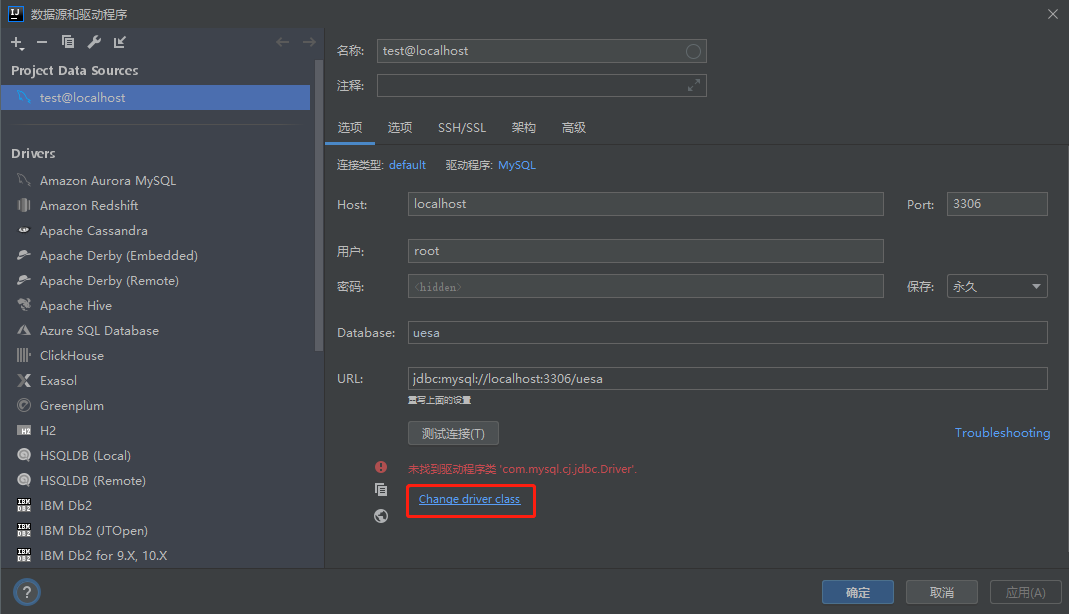The width and height of the screenshot is (1069, 614).
Task: Open the Troubleshooting link
Action: coord(1002,432)
